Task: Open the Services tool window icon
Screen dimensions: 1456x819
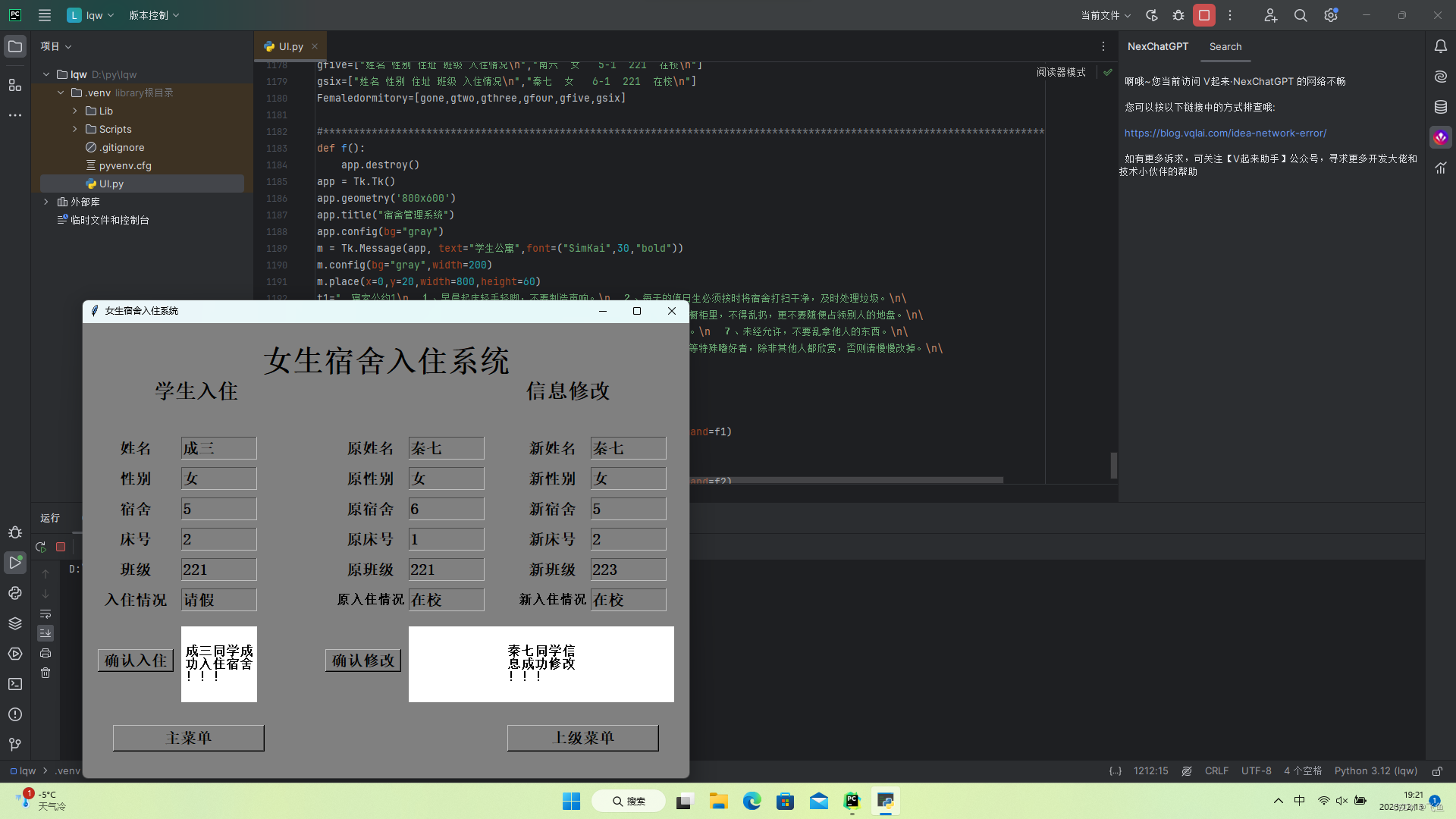Action: point(15,654)
